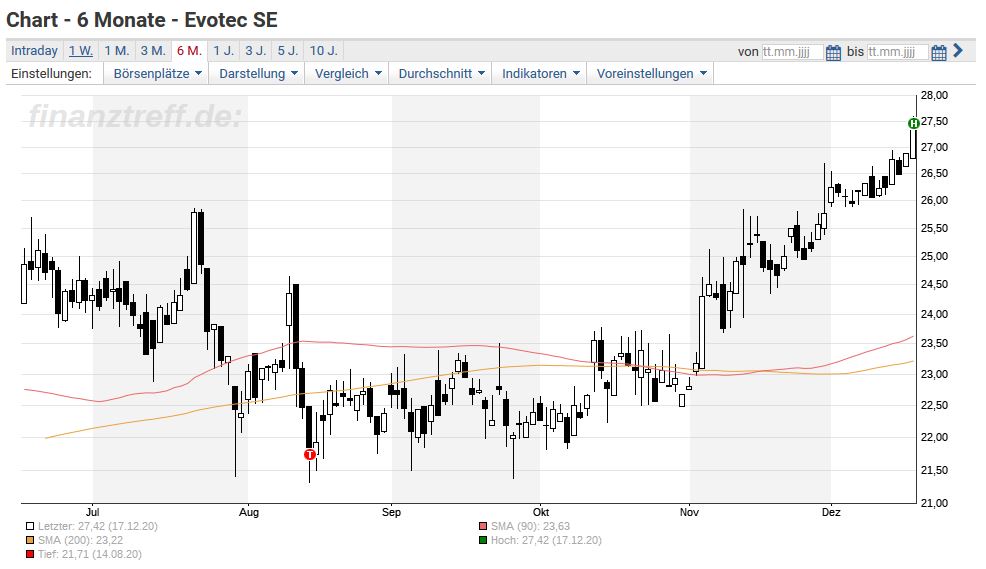The width and height of the screenshot is (986, 569).
Task: Open the Voreinstellungen dropdown
Action: 651,74
